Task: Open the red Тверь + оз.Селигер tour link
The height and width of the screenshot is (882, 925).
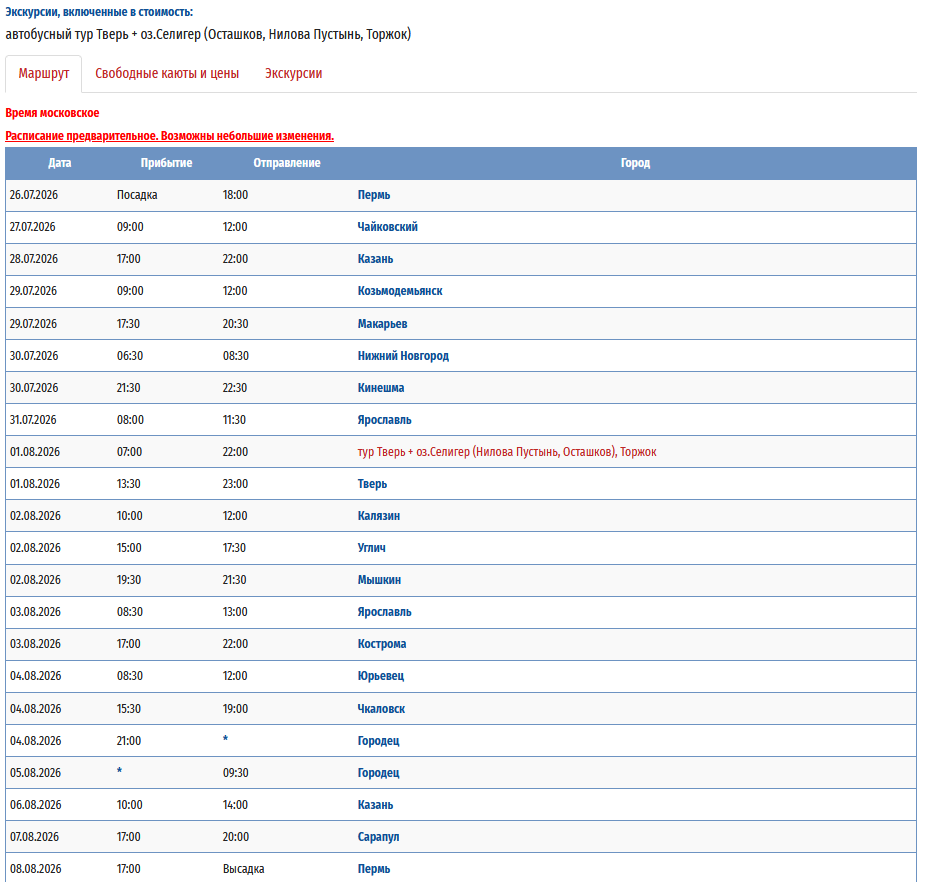Action: point(507,452)
